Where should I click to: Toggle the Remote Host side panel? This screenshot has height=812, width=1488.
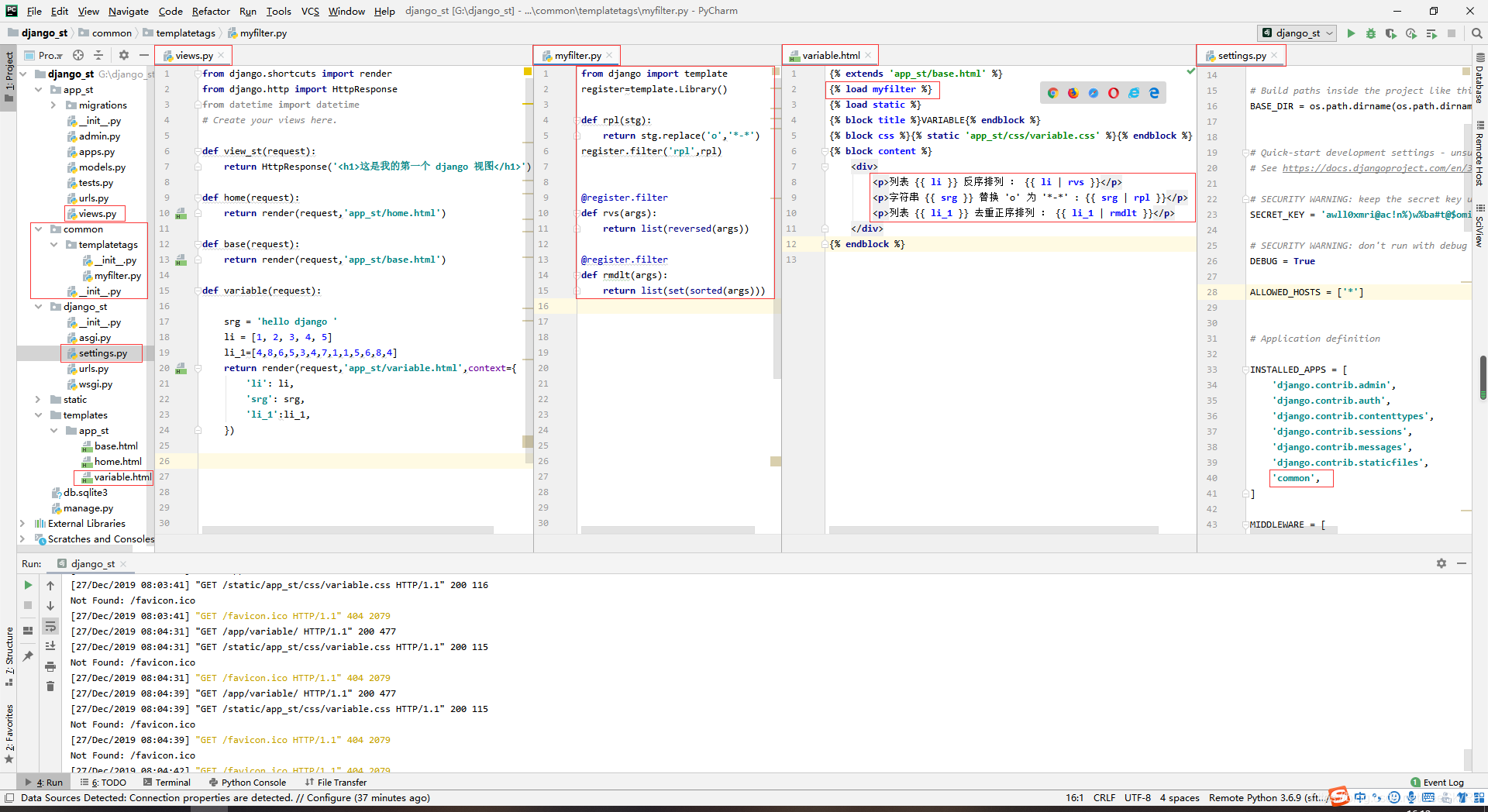point(1479,153)
